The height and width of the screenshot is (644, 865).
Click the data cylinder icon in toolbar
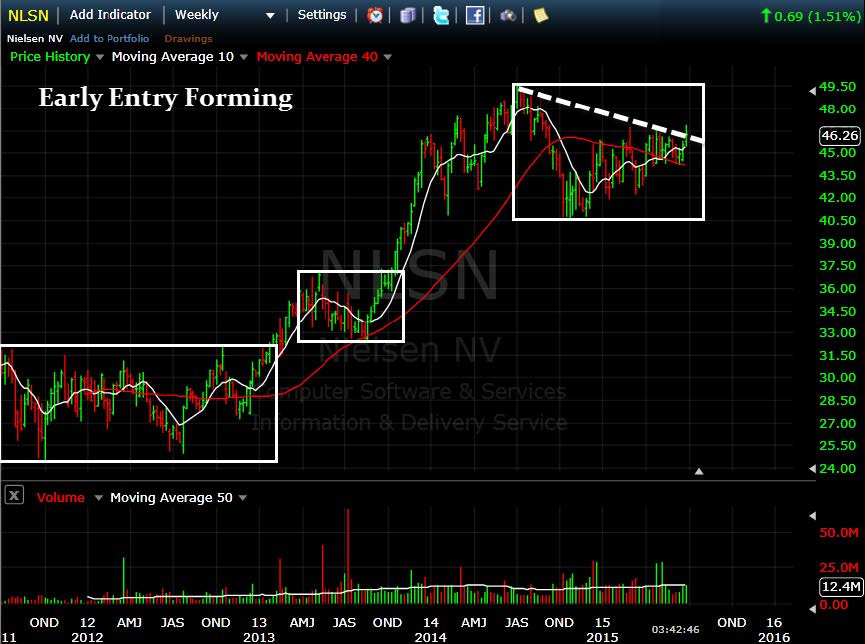coord(407,15)
